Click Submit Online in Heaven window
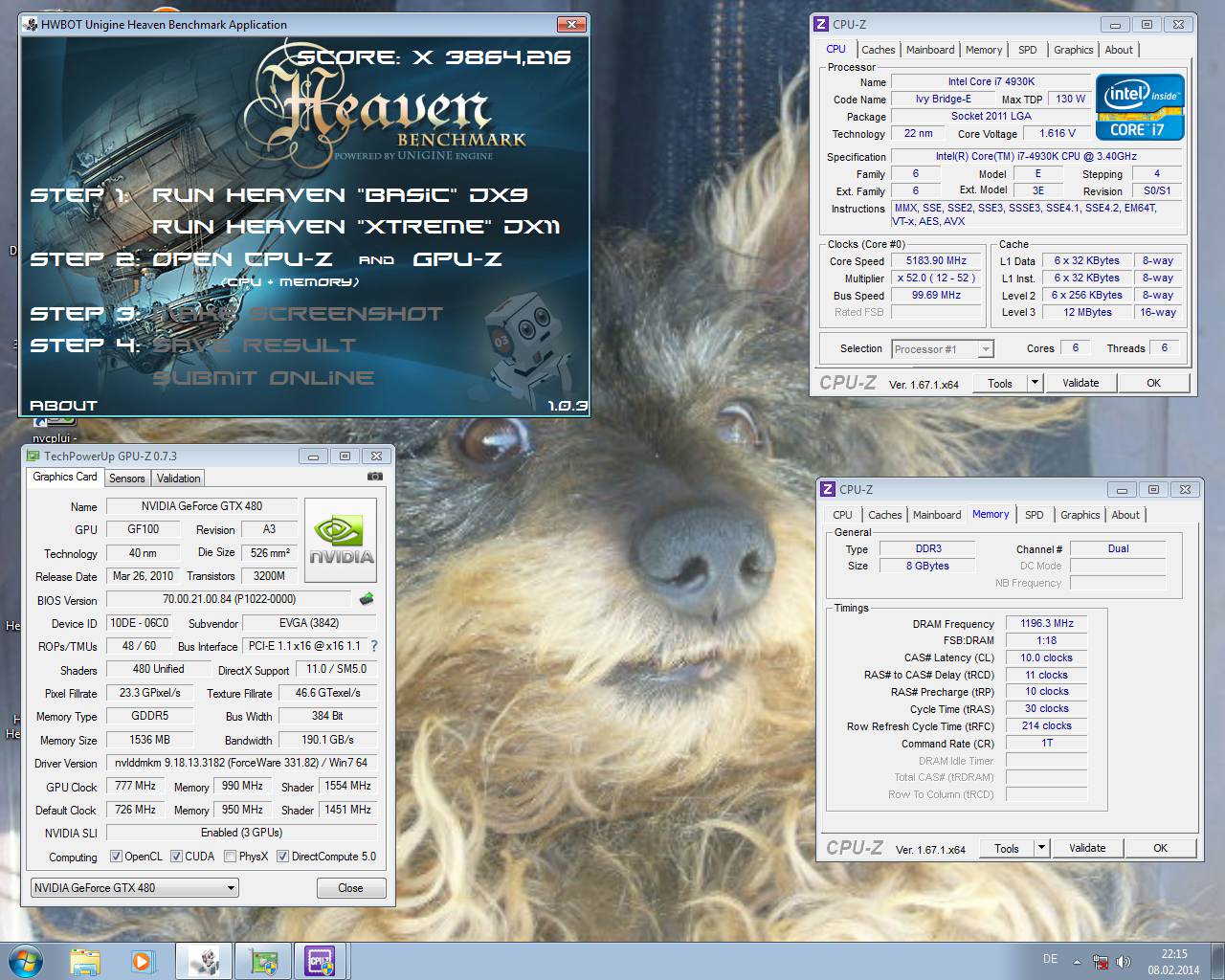This screenshot has height=980, width=1225. tap(263, 378)
